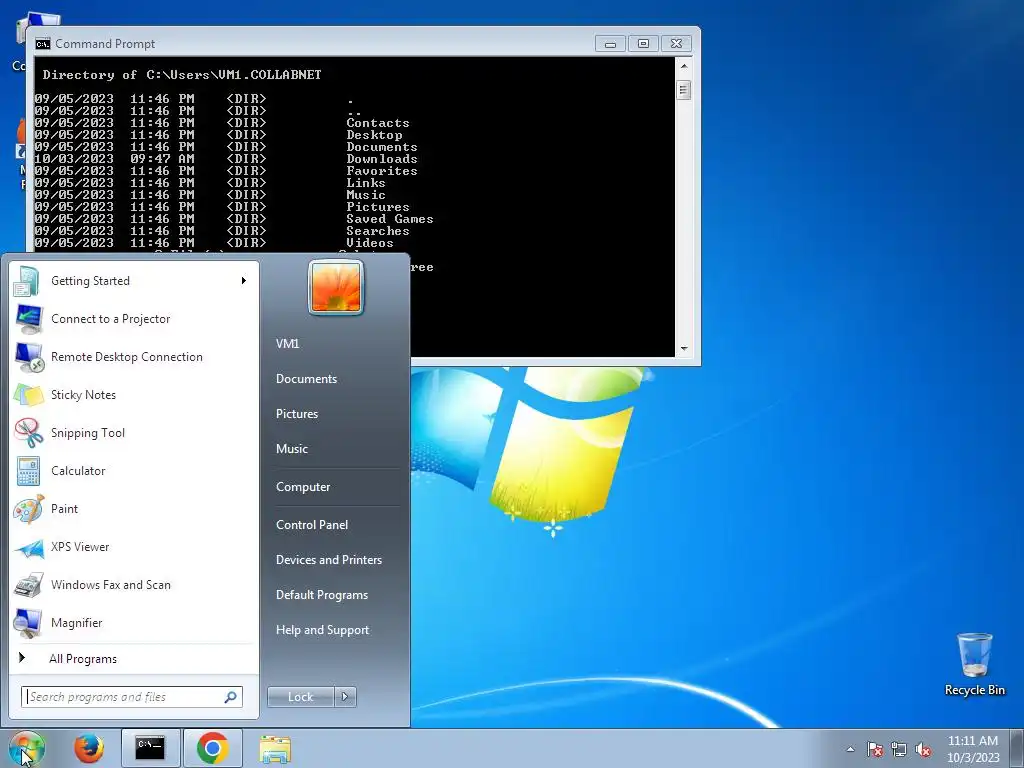1024x768 pixels.
Task: Click the user account picture
Action: pyautogui.click(x=336, y=287)
